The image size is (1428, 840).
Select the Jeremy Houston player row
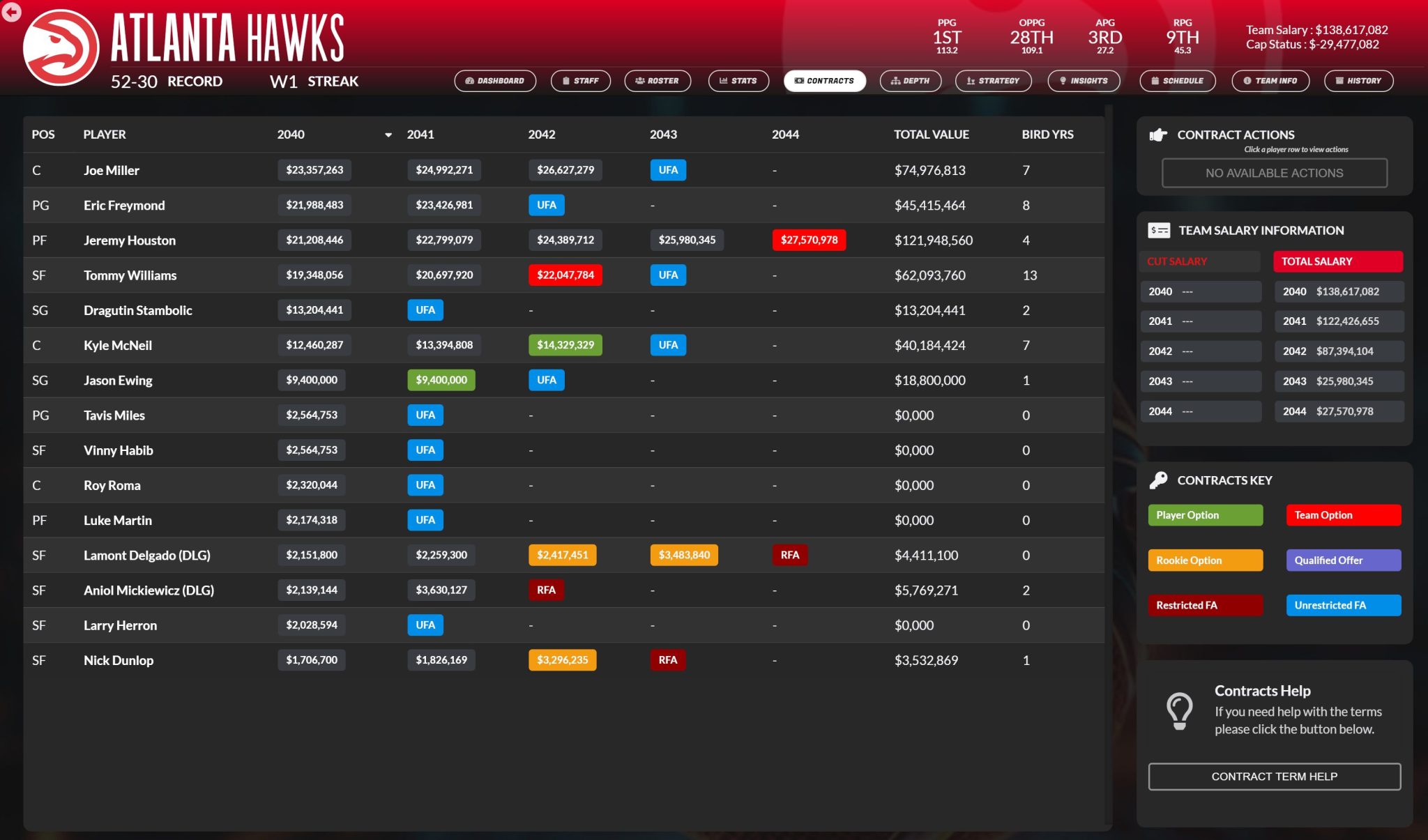130,240
